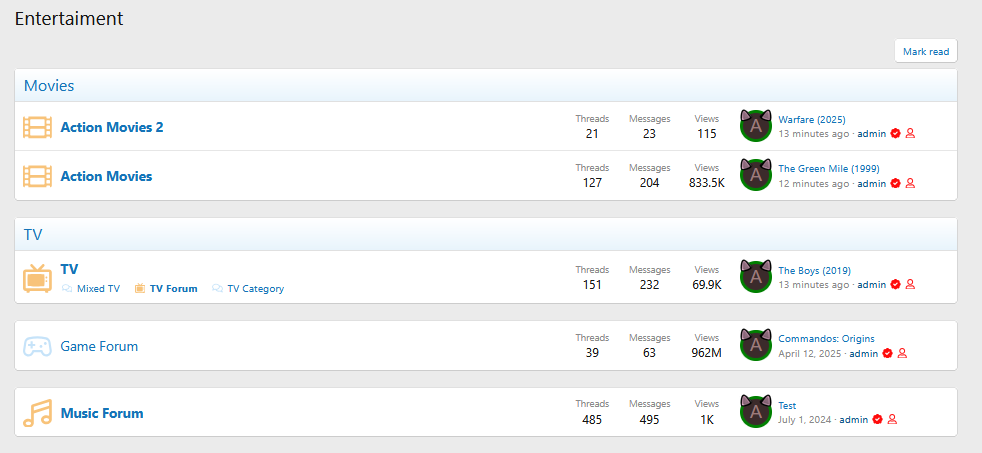Click the gamepad icon for Game Forum

[37, 346]
